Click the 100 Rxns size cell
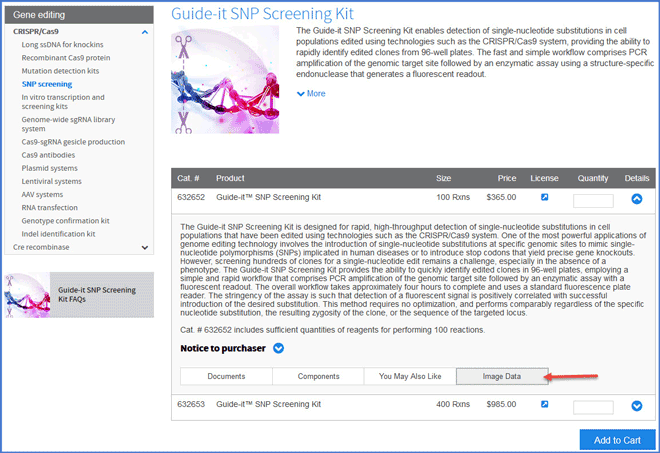Screen dimensions: 660x453 pos(453,197)
